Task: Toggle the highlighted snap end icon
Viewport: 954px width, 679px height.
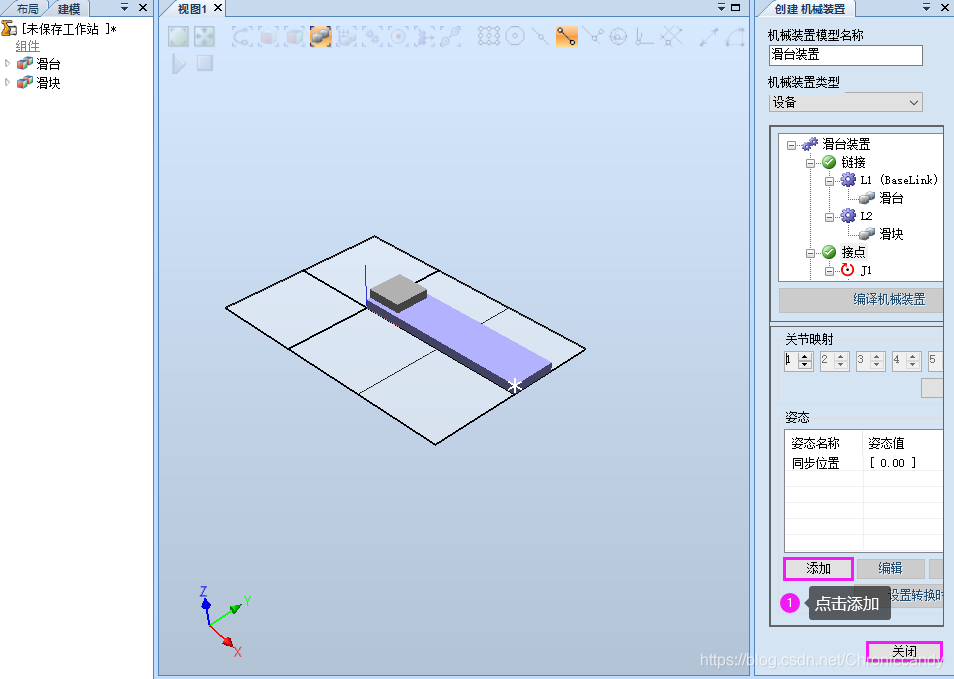Action: (566, 37)
